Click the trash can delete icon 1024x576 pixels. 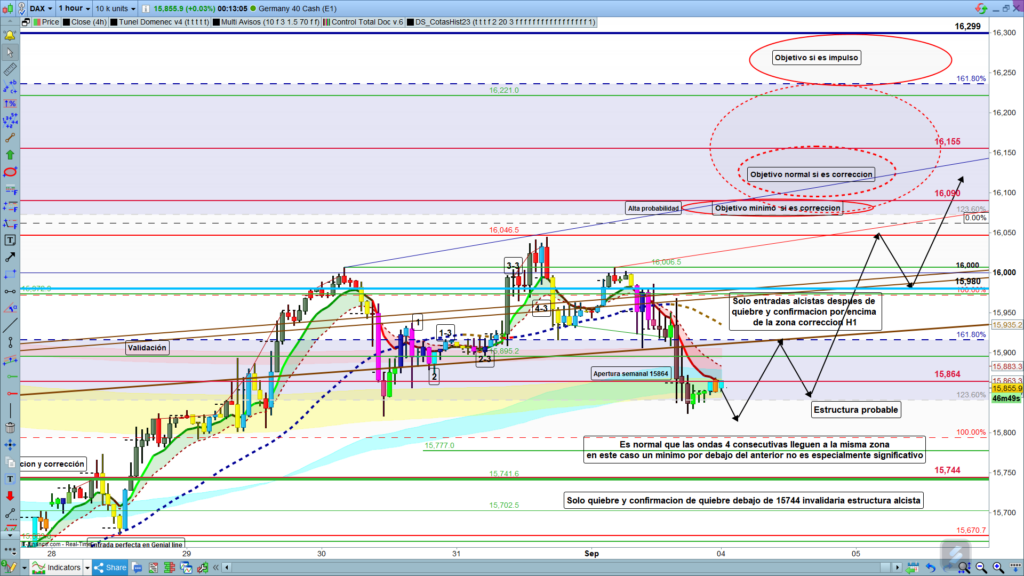10,429
